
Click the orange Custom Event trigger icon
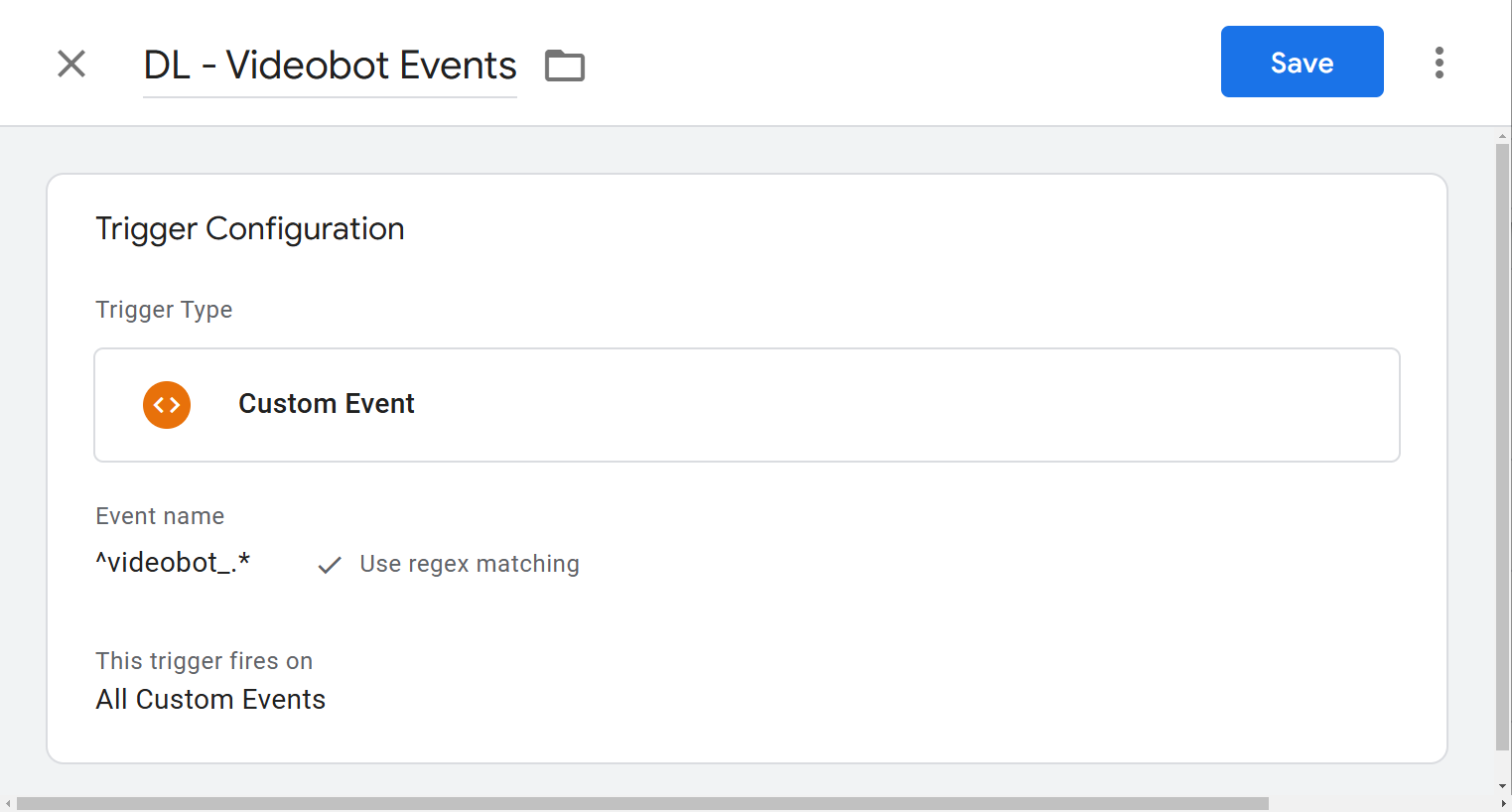click(x=166, y=405)
